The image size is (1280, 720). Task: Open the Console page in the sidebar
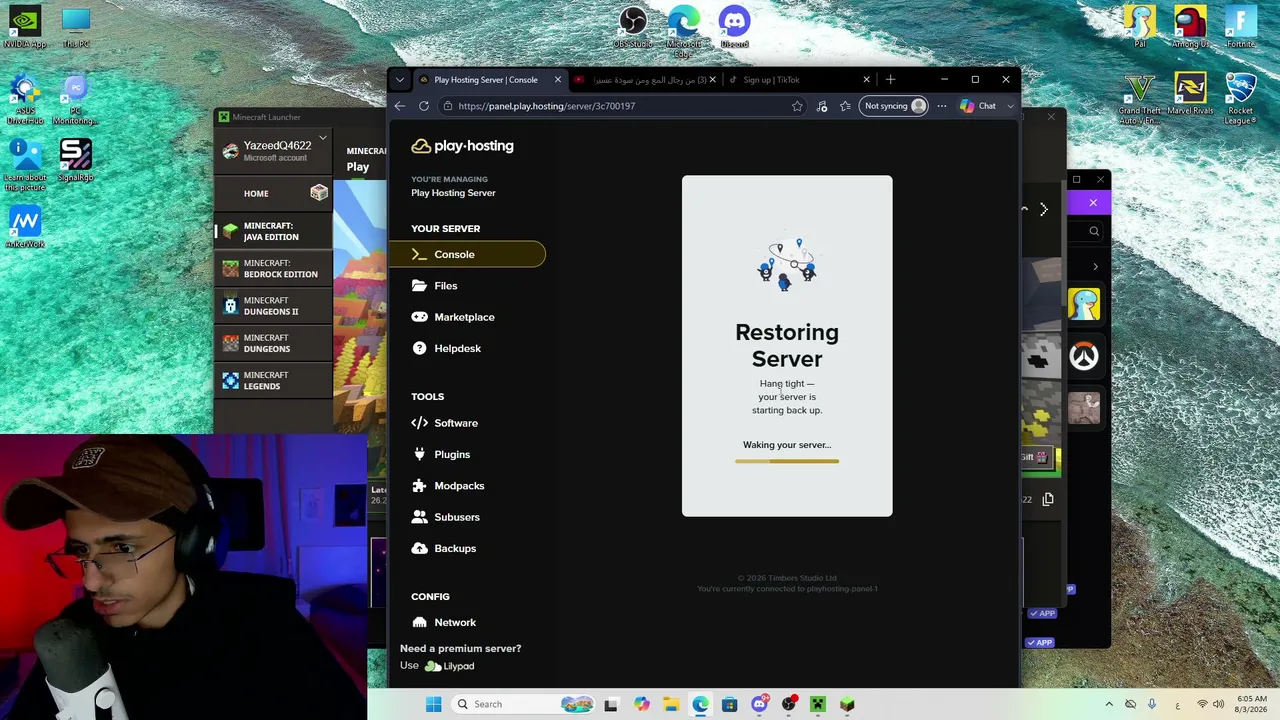point(467,254)
